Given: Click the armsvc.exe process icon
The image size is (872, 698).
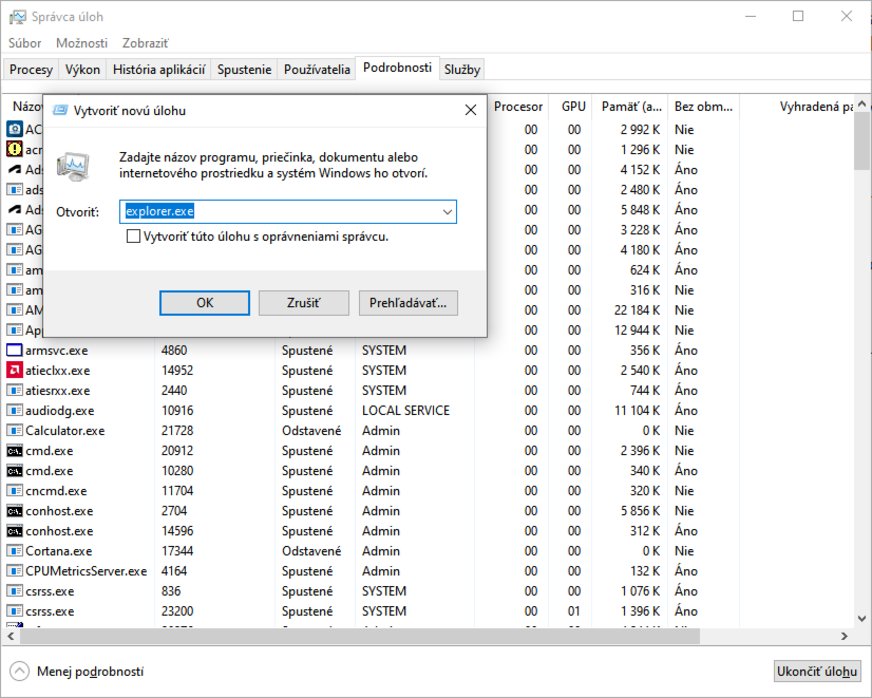Looking at the screenshot, I should [15, 350].
